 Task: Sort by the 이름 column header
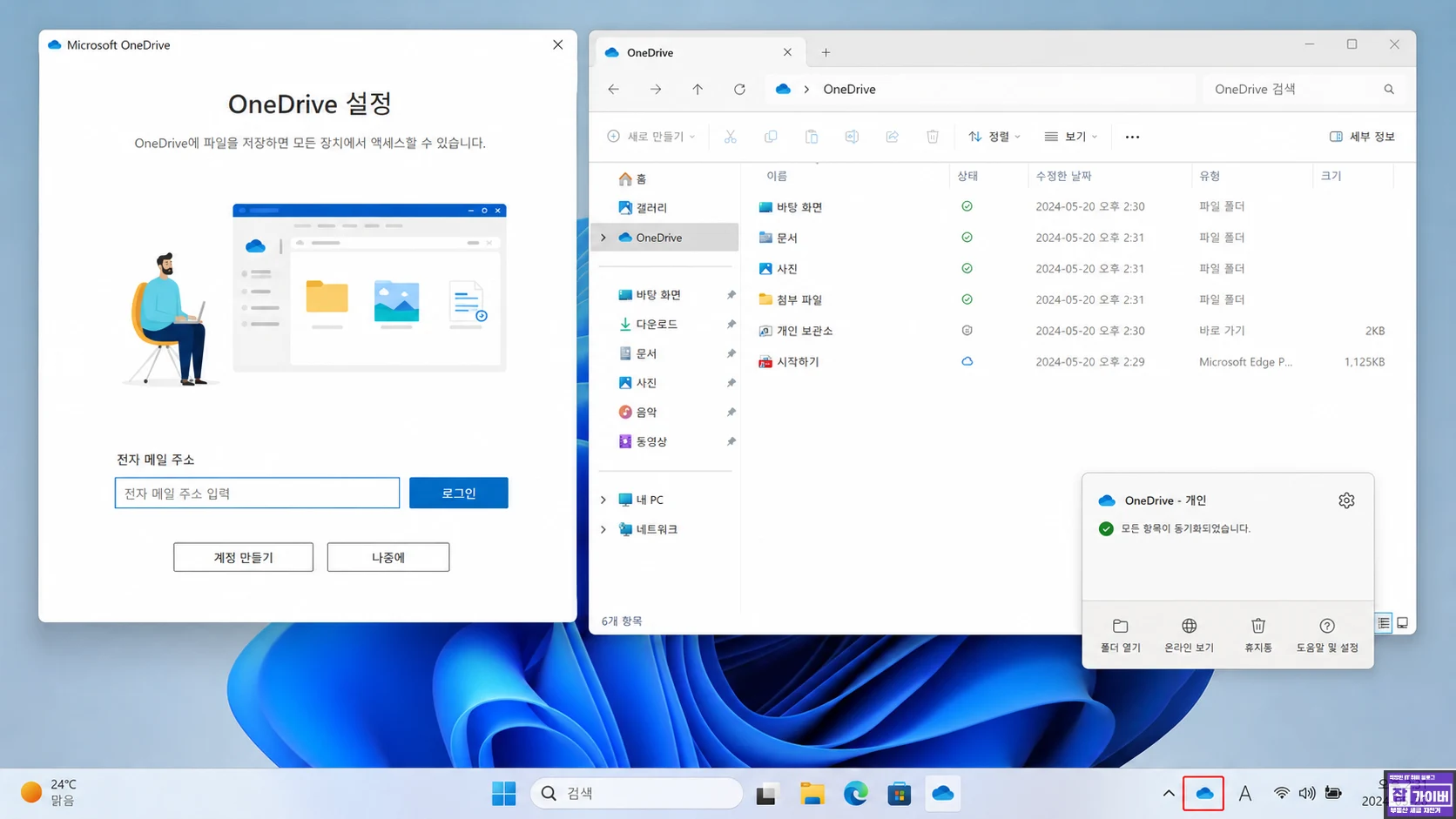tap(777, 176)
